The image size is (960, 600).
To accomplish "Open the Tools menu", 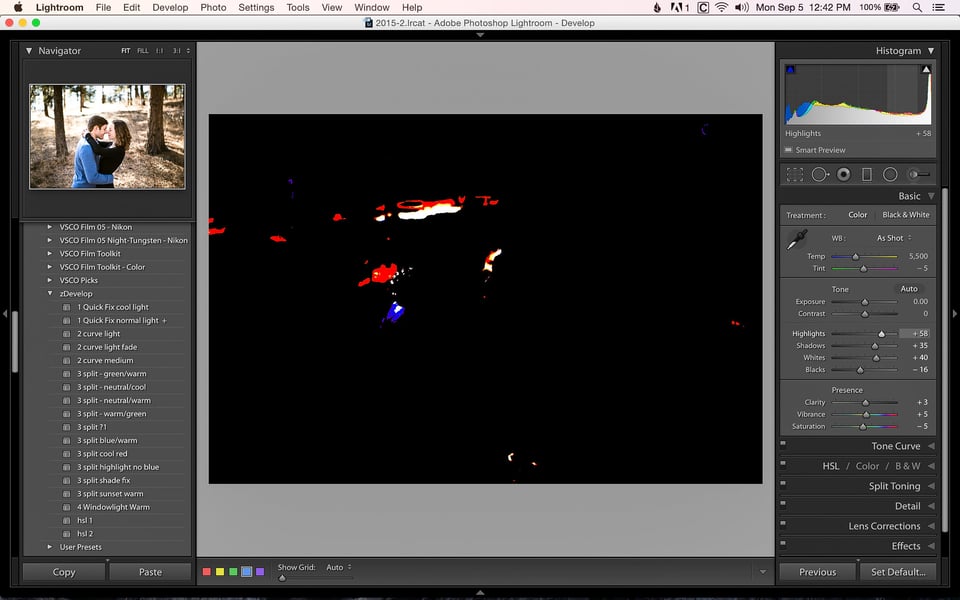I will [x=298, y=7].
